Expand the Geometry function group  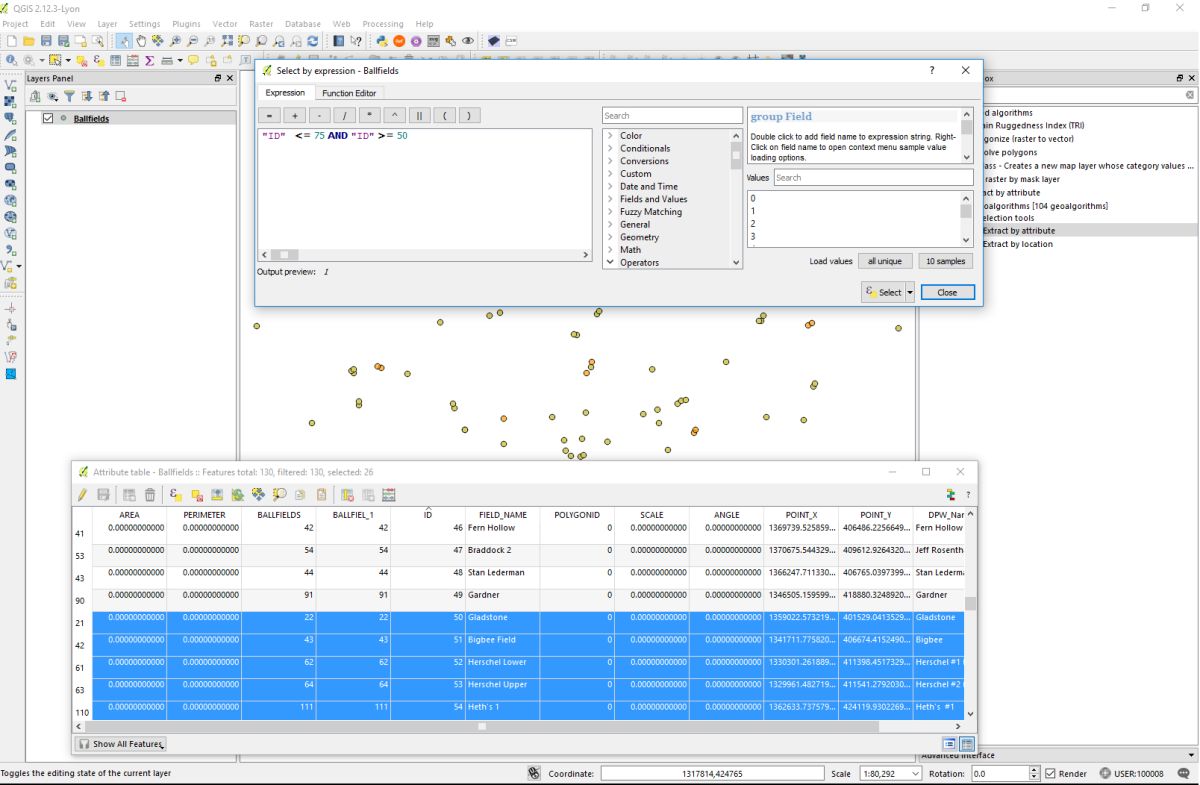[x=610, y=237]
